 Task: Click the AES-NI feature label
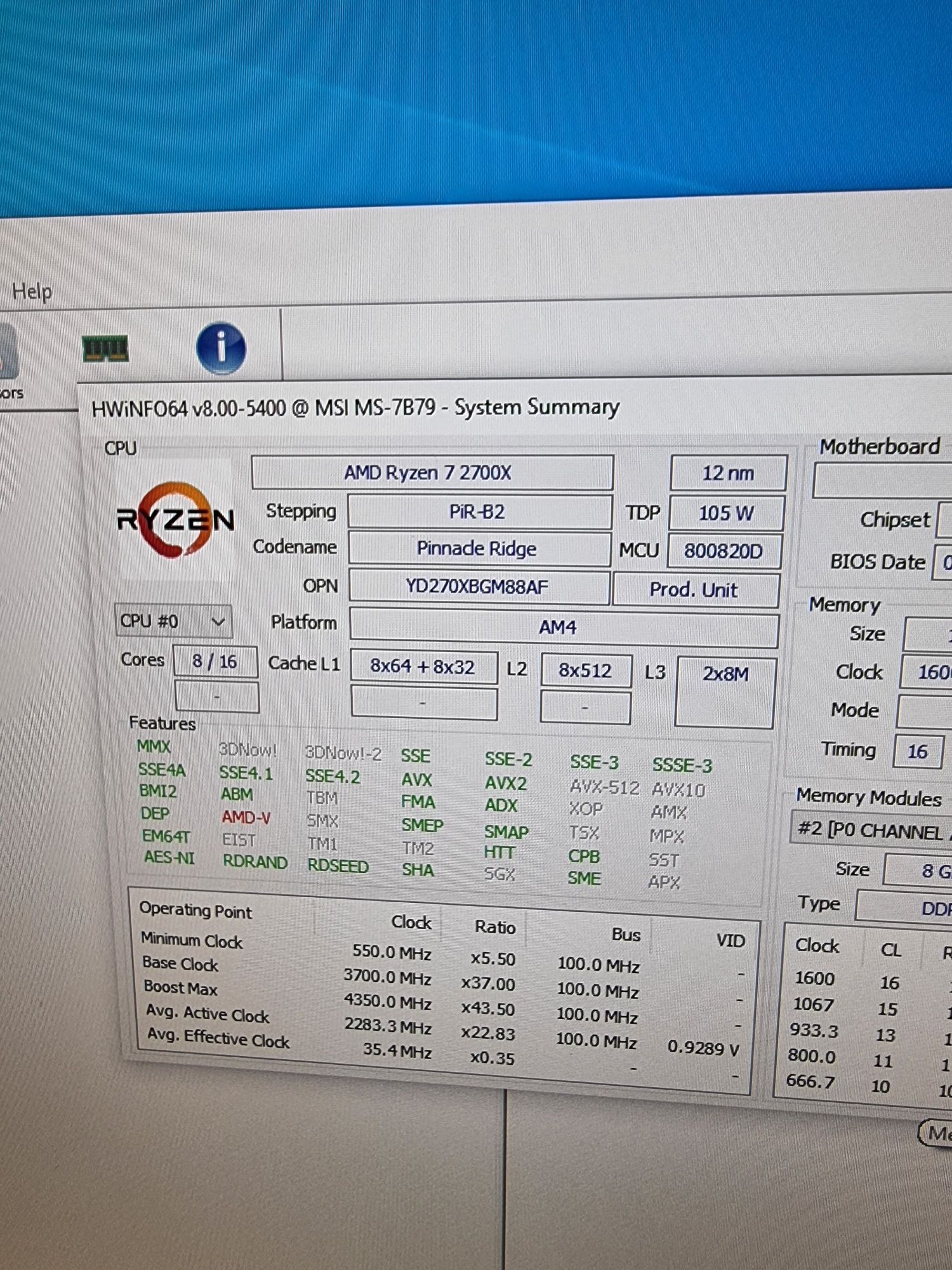coord(169,858)
